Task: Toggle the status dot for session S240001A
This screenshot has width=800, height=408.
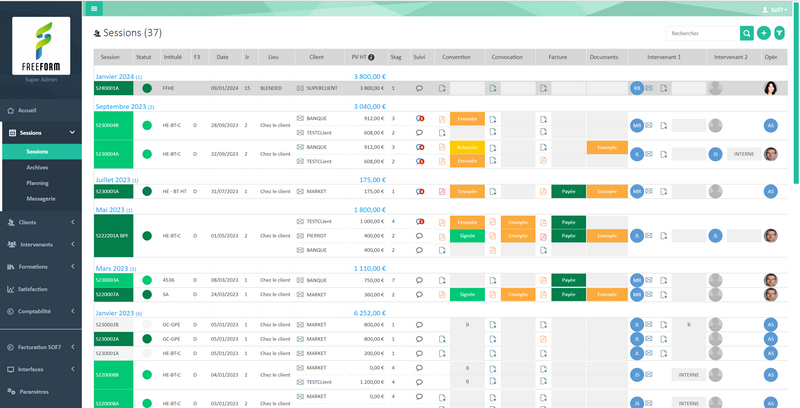Action: point(147,88)
